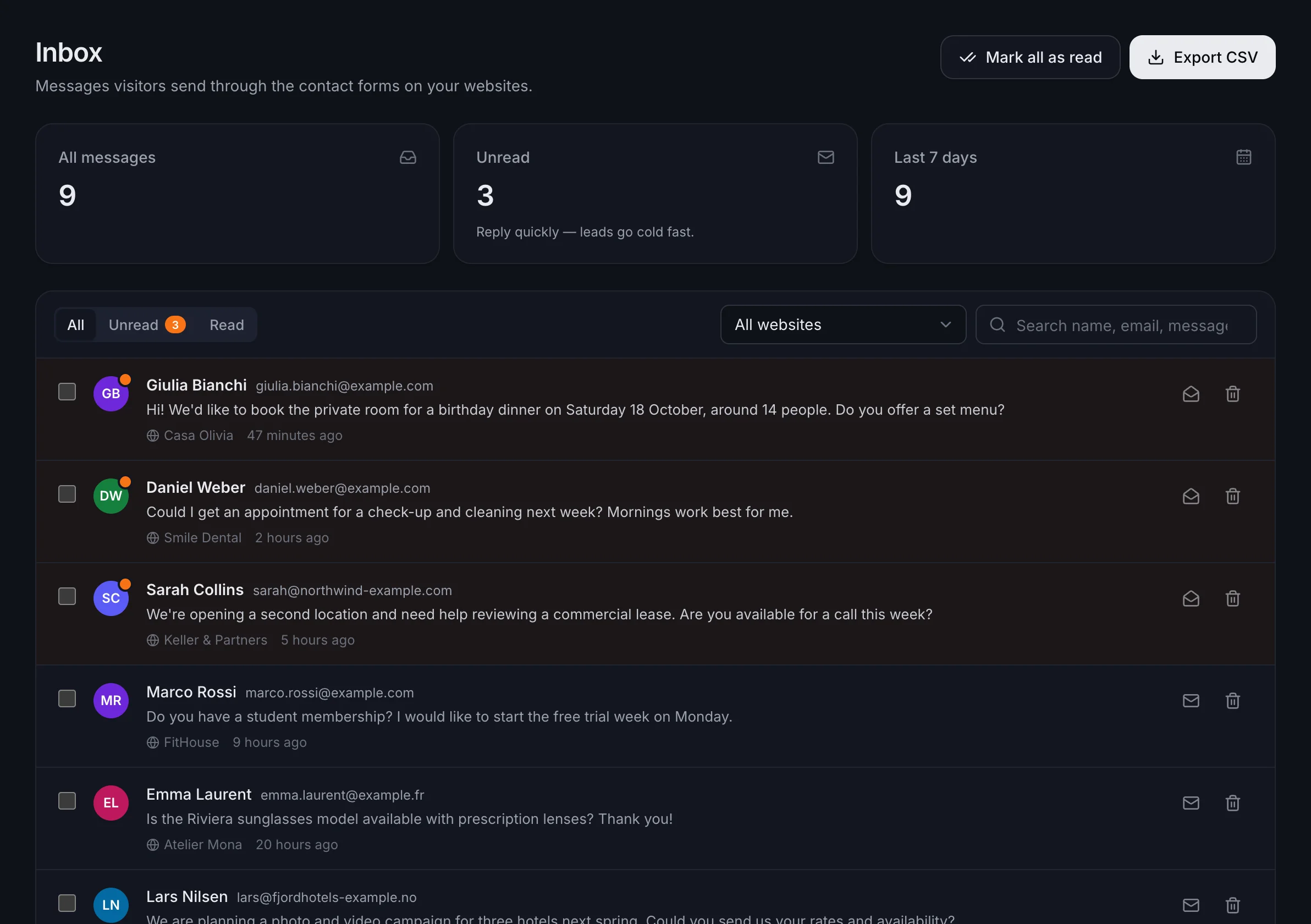Mark Sarah Collins' message as read

click(x=1191, y=598)
